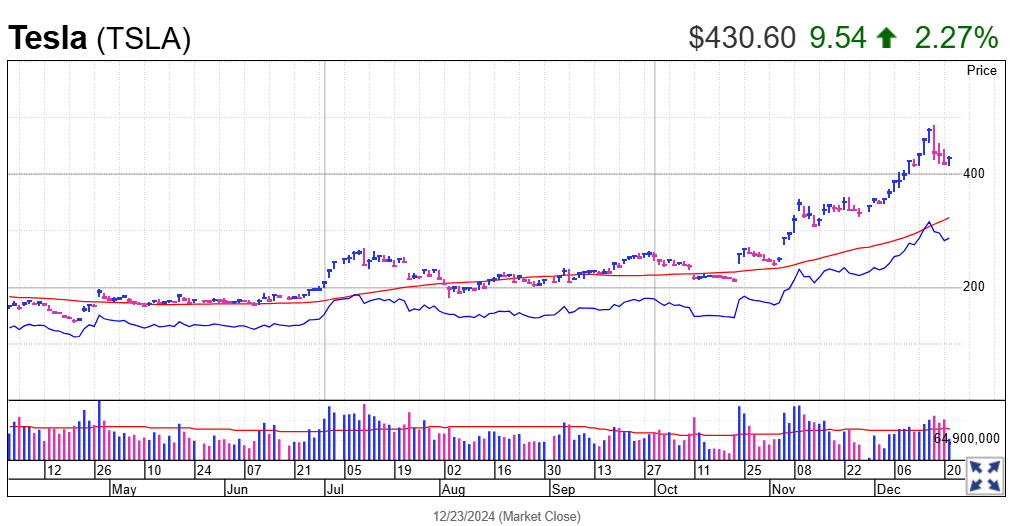
Task: Click the 64,900,000 volume label
Action: pyautogui.click(x=967, y=438)
